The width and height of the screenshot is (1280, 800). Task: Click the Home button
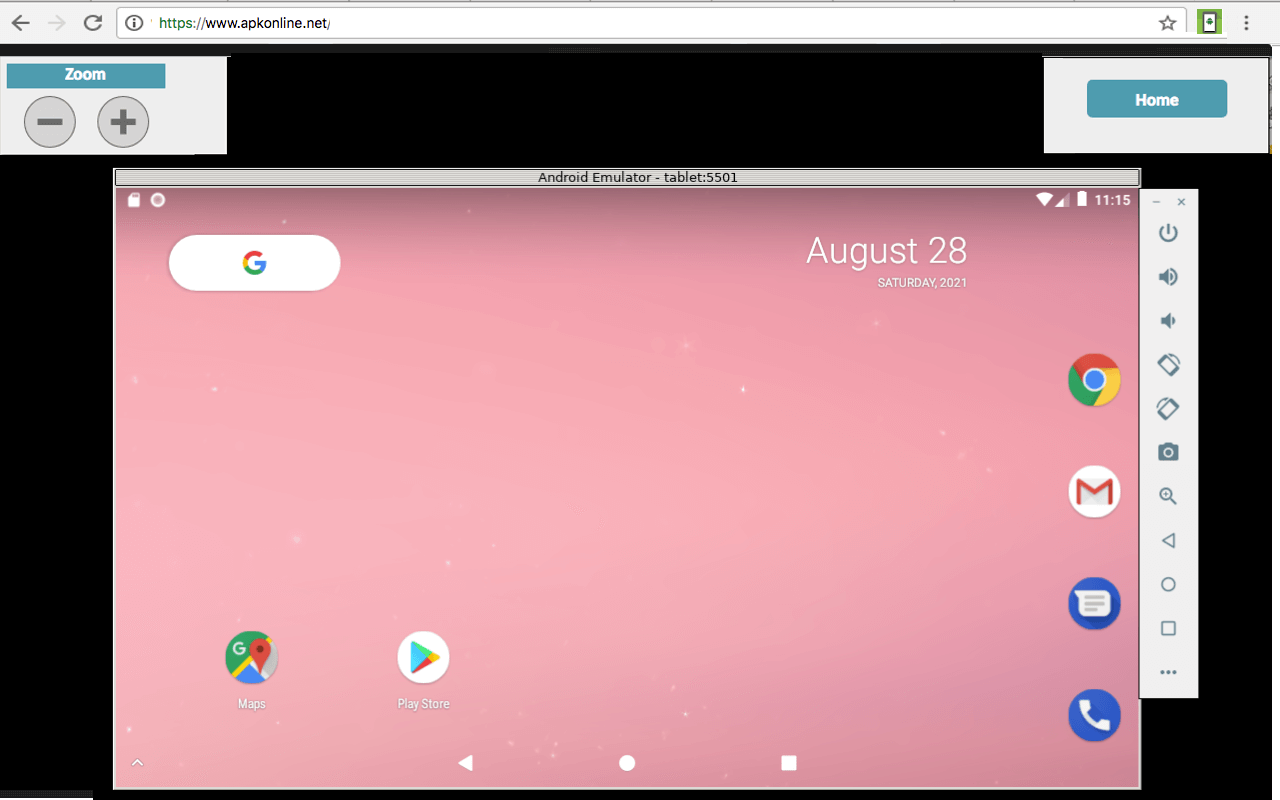pos(1157,99)
